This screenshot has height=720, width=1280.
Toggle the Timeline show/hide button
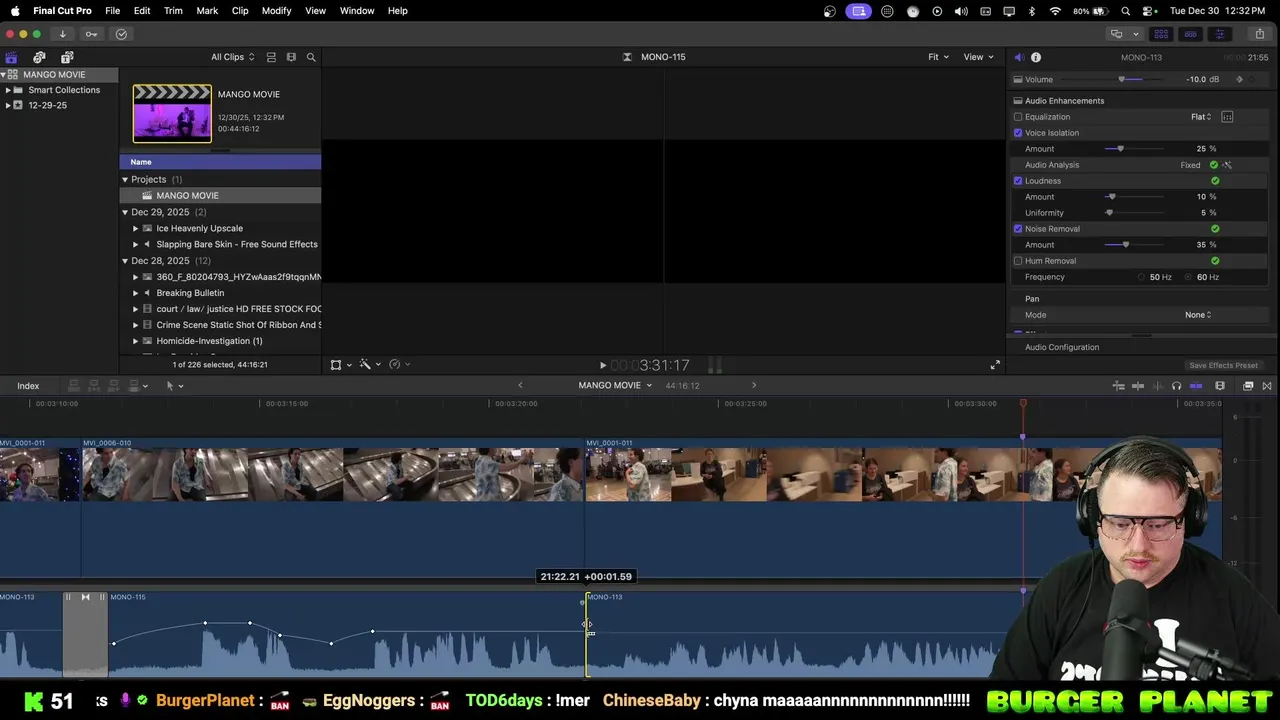tap(1190, 34)
